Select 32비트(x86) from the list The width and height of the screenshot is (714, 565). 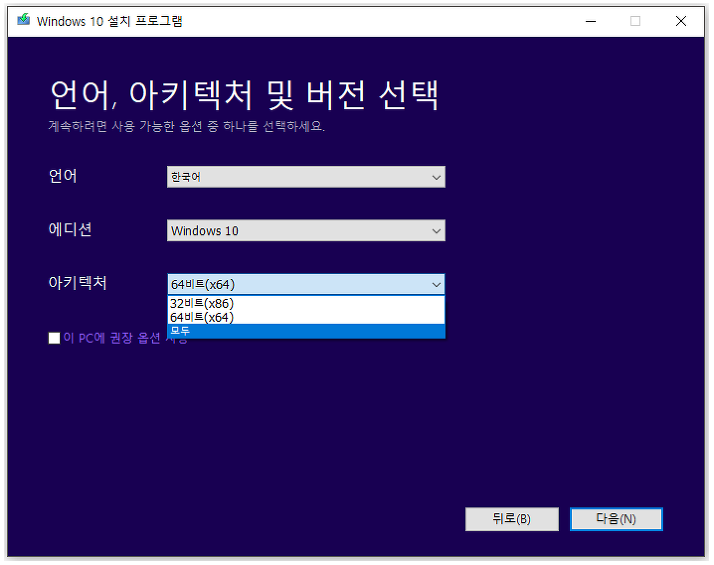pyautogui.click(x=306, y=303)
